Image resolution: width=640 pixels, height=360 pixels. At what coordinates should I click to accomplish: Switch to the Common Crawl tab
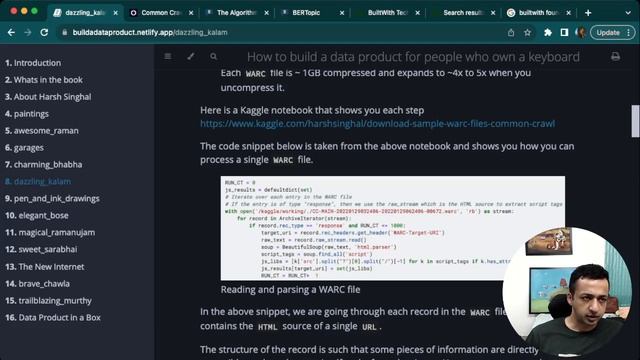(160, 13)
